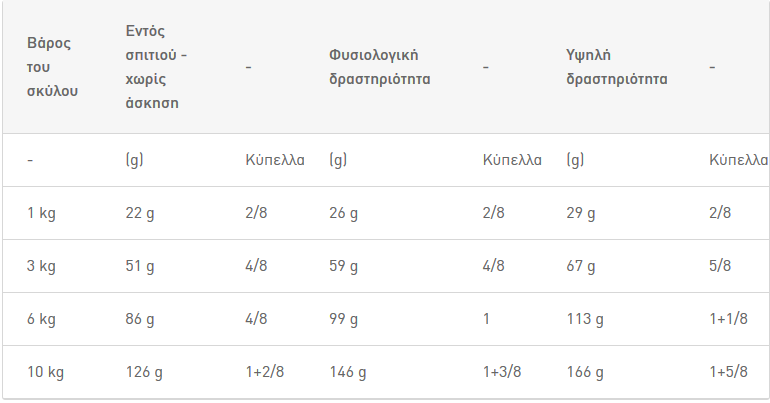This screenshot has width=770, height=403.
Task: Select the '1 kg' row label
Action: coord(41,213)
